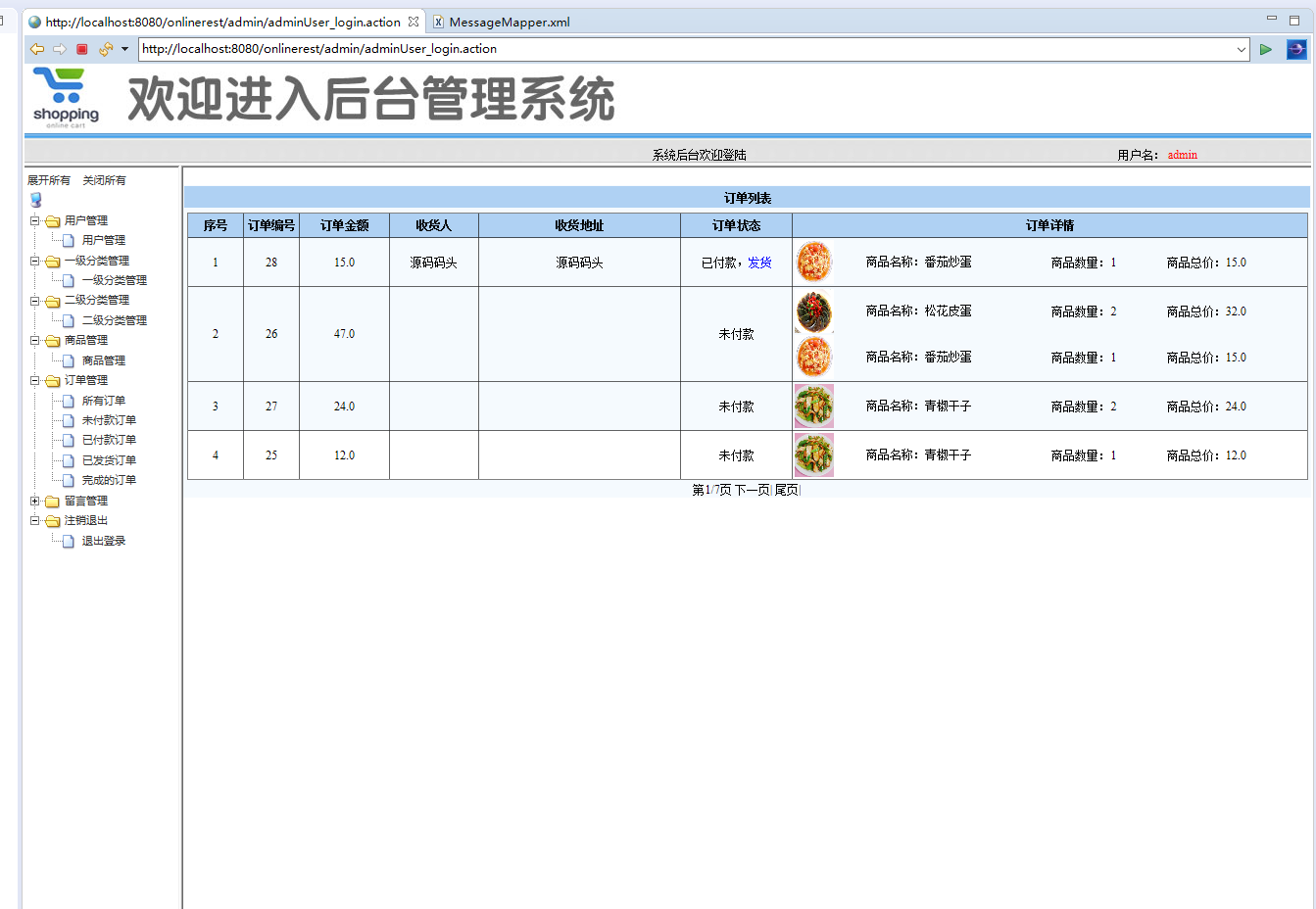Click the browser back navigation arrow
This screenshot has width=1316, height=909.
tap(36, 49)
